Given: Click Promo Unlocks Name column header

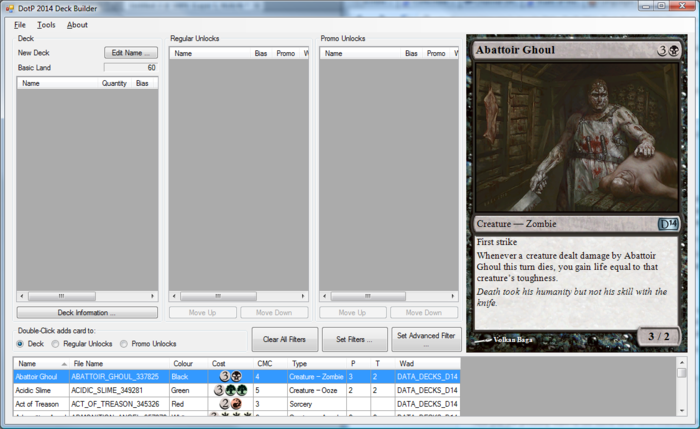Looking at the screenshot, I should pyautogui.click(x=360, y=53).
